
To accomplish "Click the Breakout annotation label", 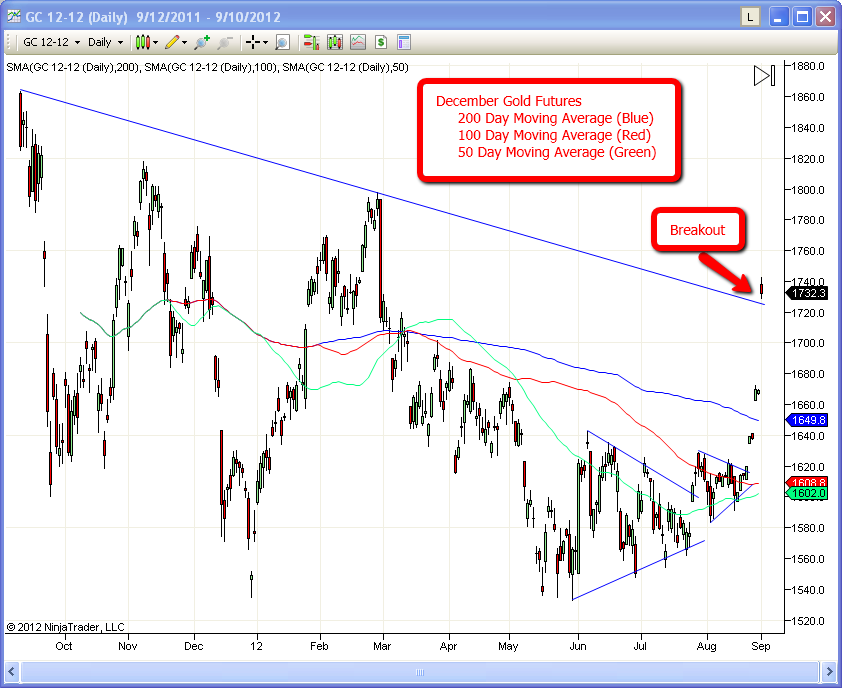I will coord(697,230).
